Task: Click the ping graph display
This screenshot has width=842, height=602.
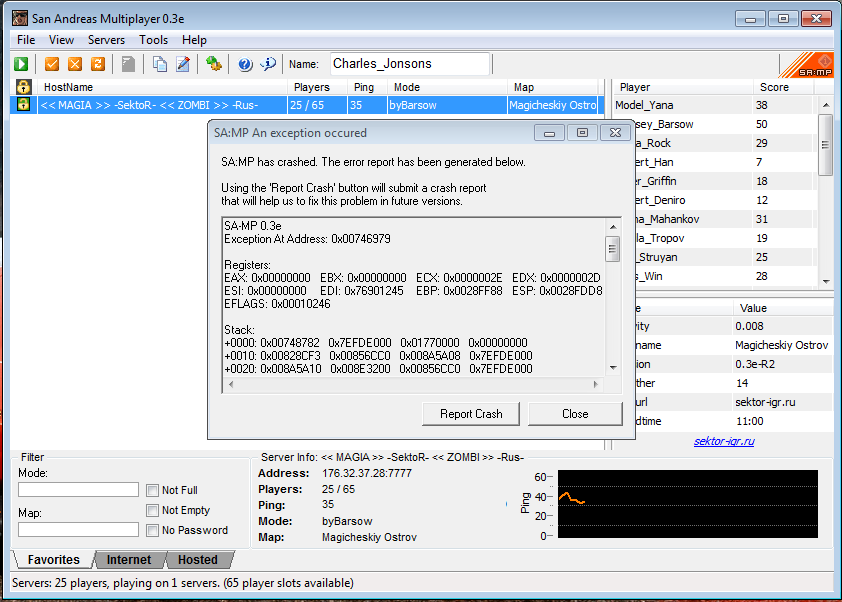Action: pyautogui.click(x=688, y=504)
